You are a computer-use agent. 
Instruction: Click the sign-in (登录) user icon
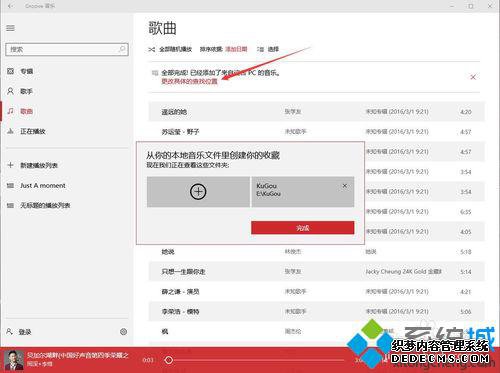[10, 331]
